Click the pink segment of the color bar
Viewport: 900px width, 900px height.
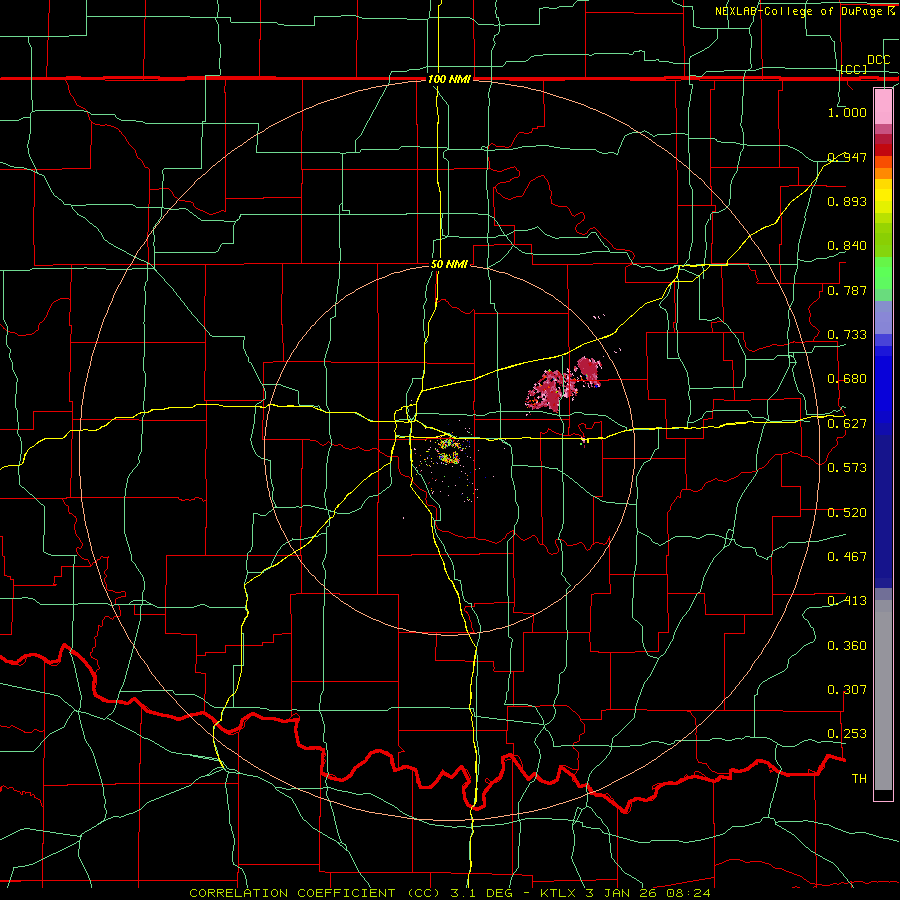883,107
